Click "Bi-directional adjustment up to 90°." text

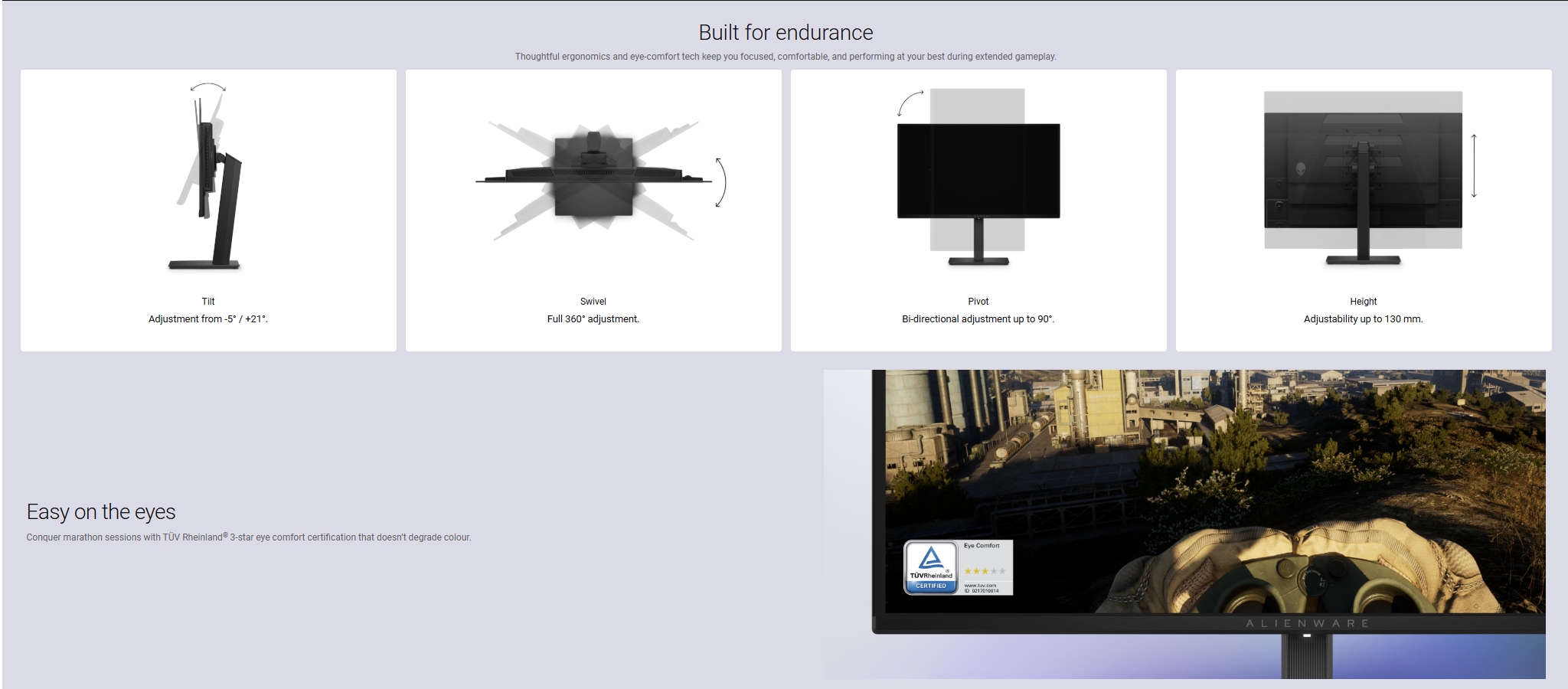click(x=978, y=319)
